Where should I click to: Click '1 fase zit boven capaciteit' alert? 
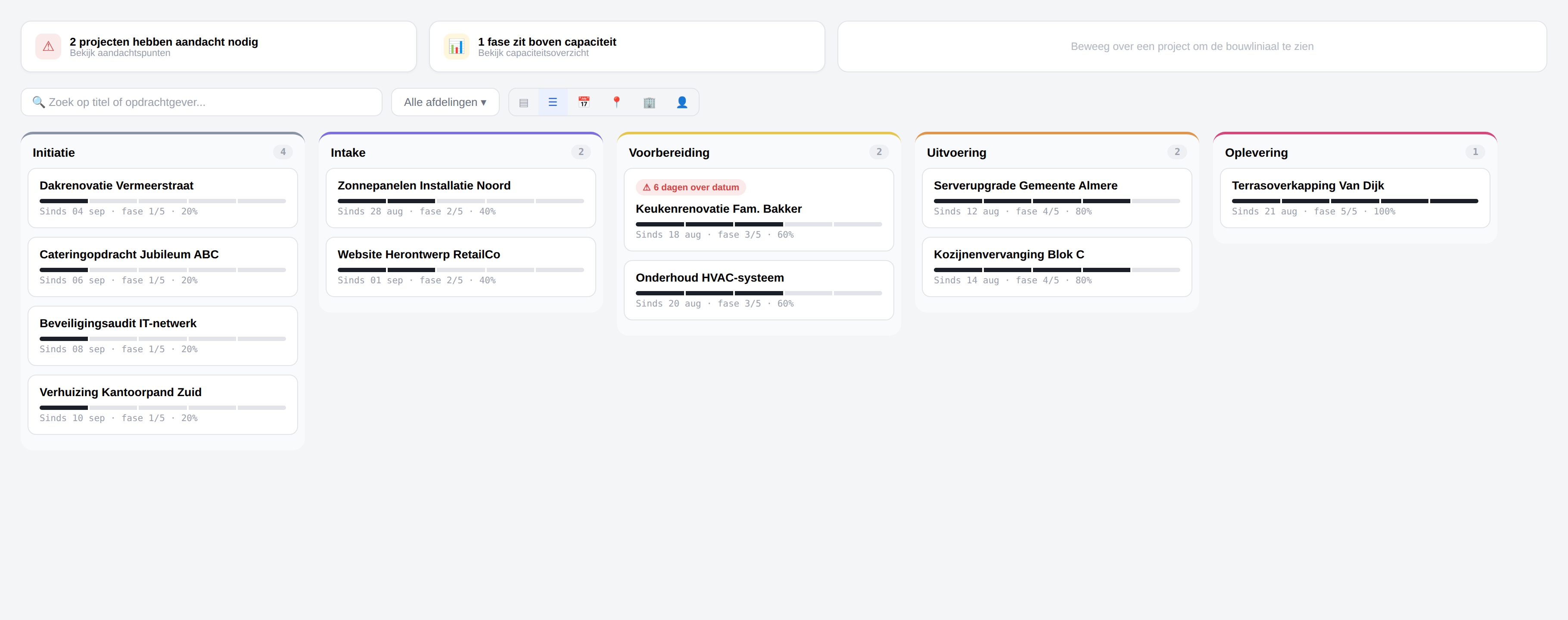pos(627,46)
